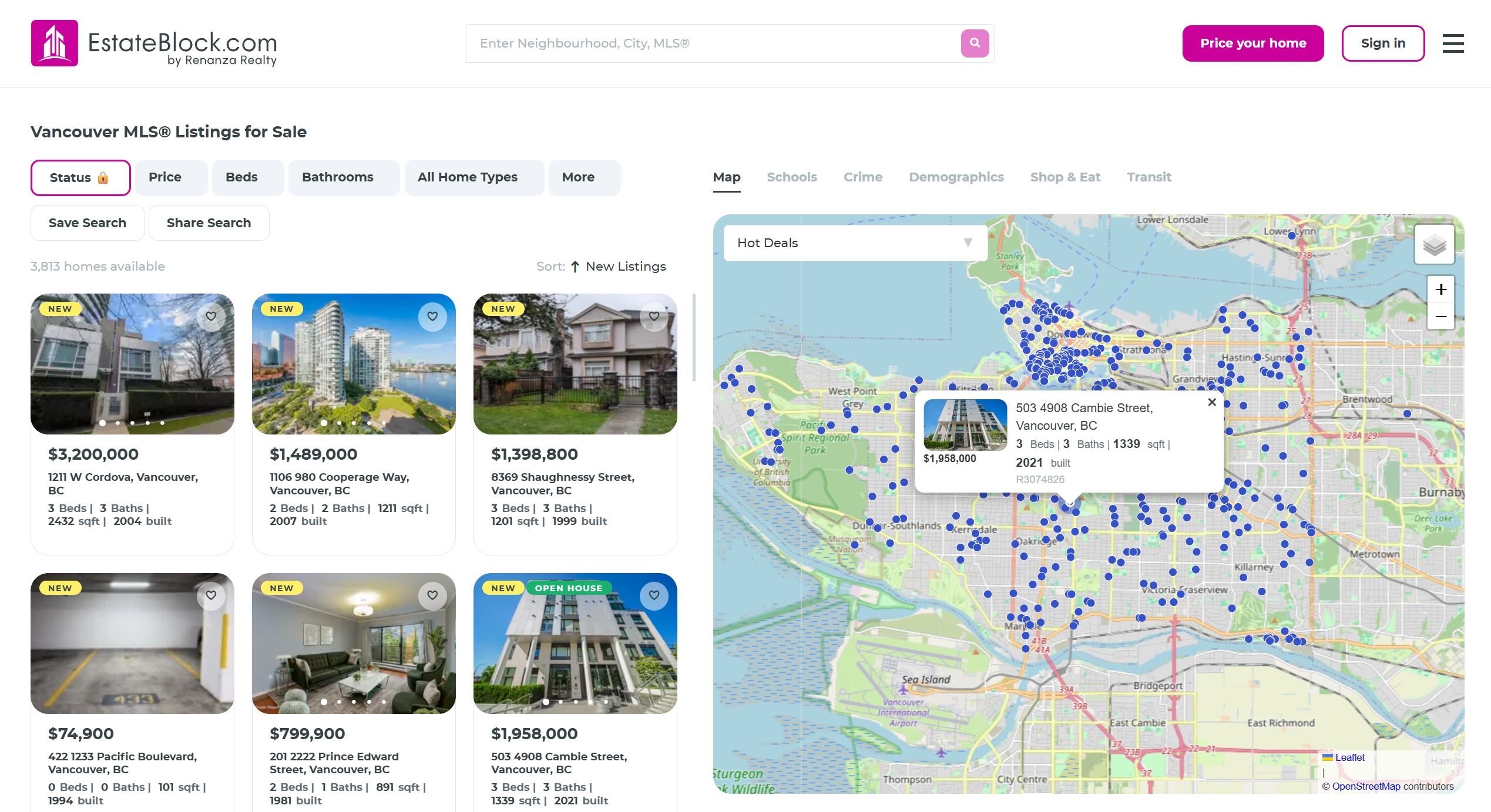Viewport: 1491px width, 812px height.
Task: Click the neighbourhood search input field
Action: (x=711, y=43)
